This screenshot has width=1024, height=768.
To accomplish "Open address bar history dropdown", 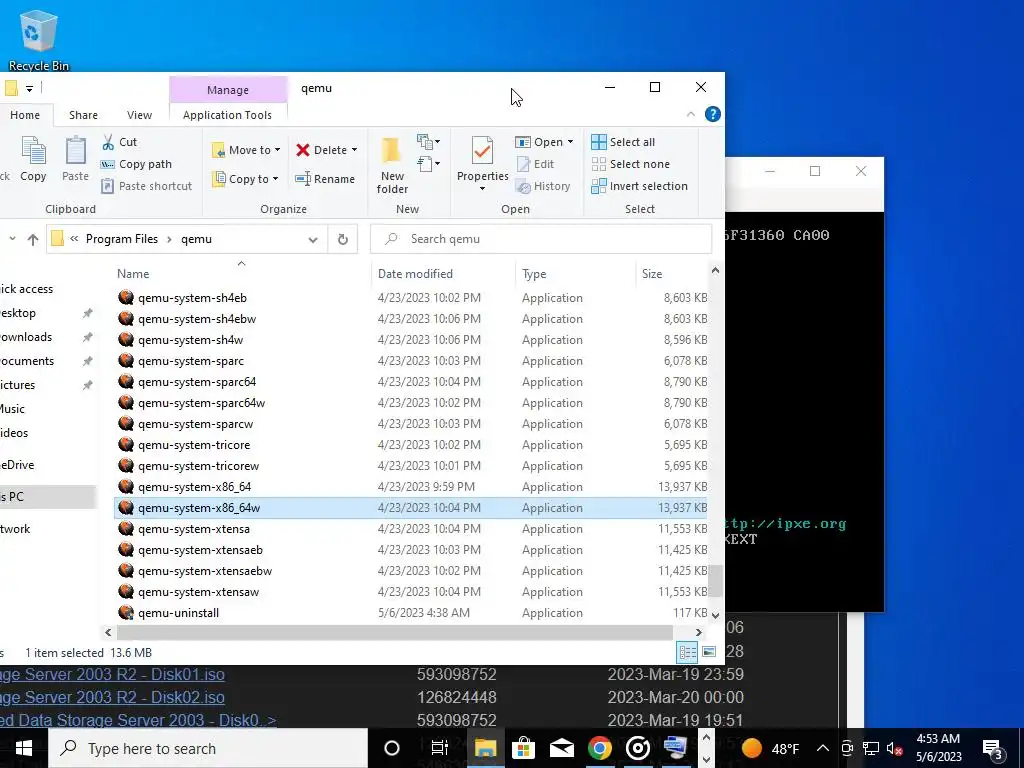I will point(313,240).
